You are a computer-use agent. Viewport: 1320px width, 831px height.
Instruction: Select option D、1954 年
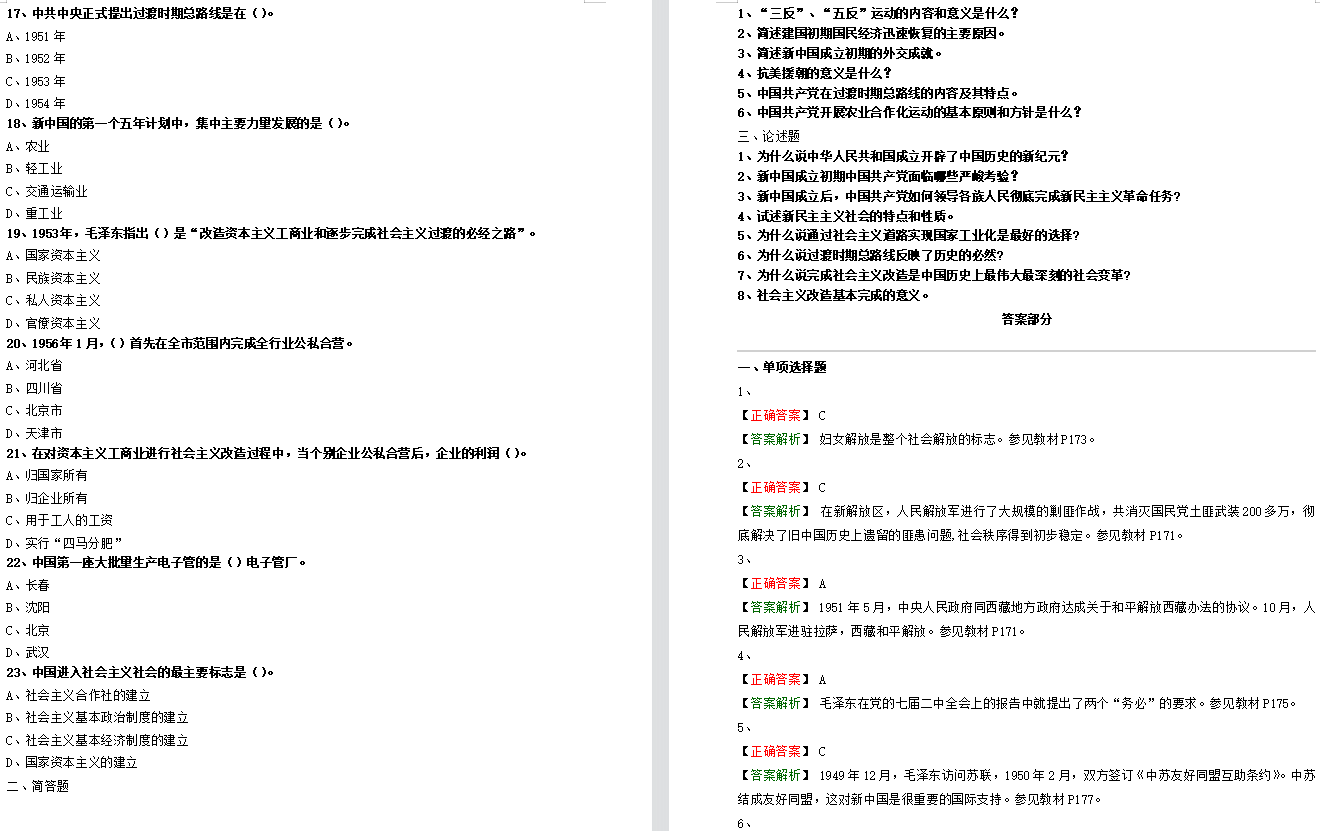36,104
